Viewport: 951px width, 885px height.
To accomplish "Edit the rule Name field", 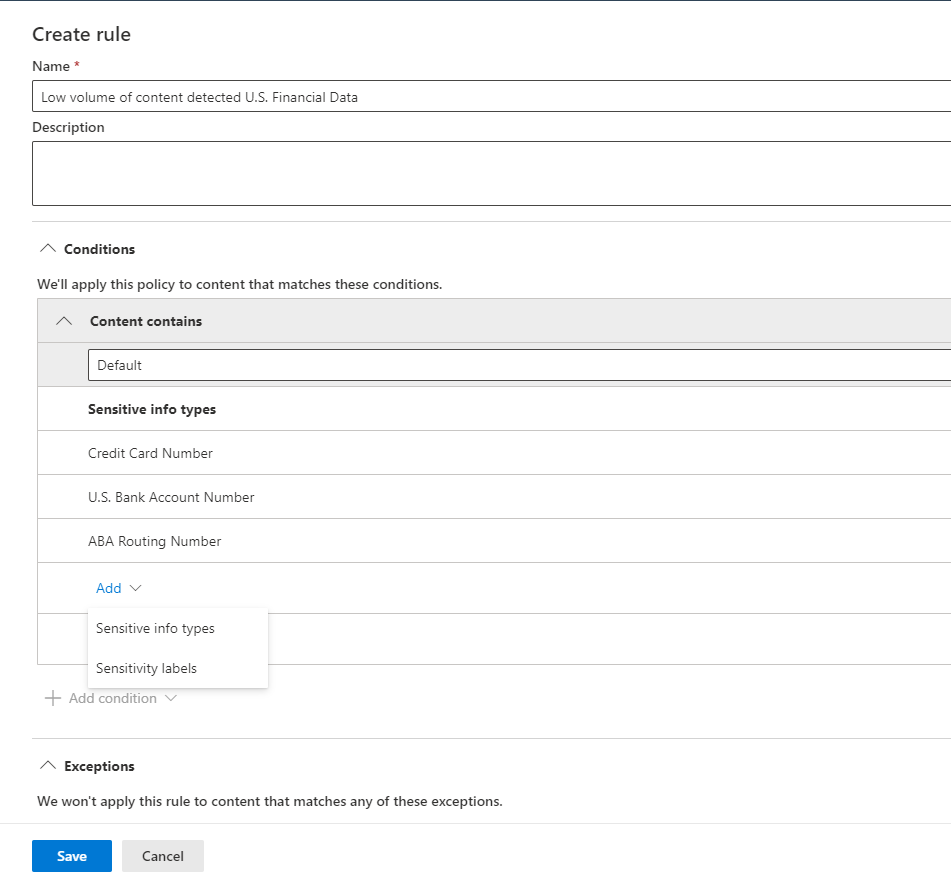I will click(400, 96).
